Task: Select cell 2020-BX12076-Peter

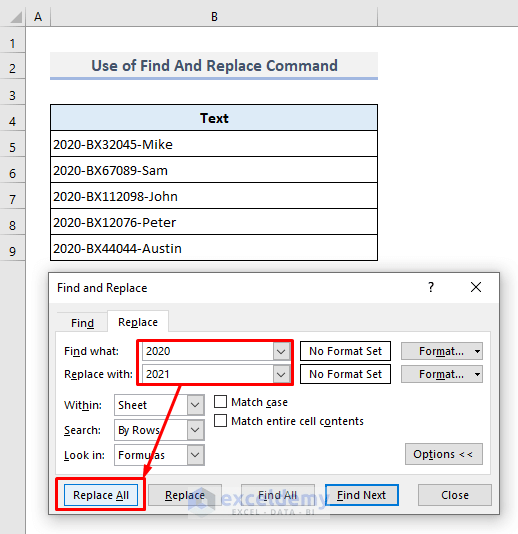Action: click(x=214, y=222)
